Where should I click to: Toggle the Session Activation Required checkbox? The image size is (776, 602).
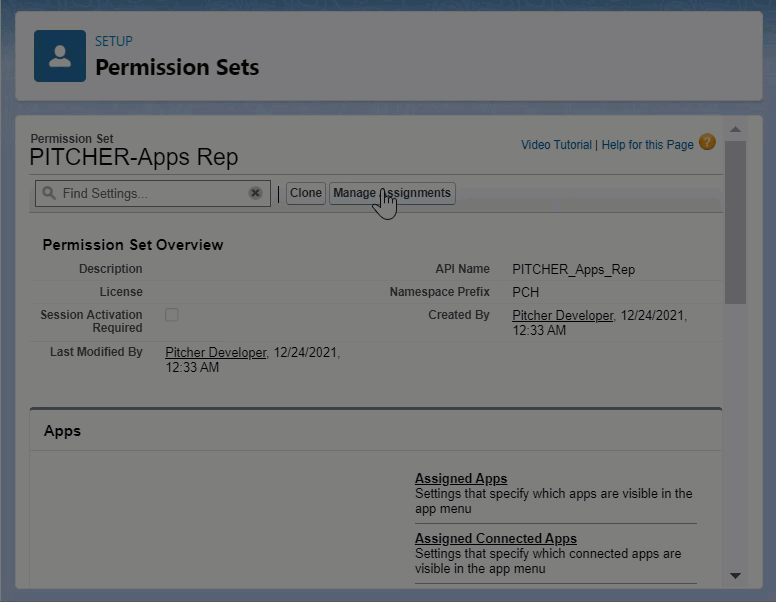click(172, 315)
